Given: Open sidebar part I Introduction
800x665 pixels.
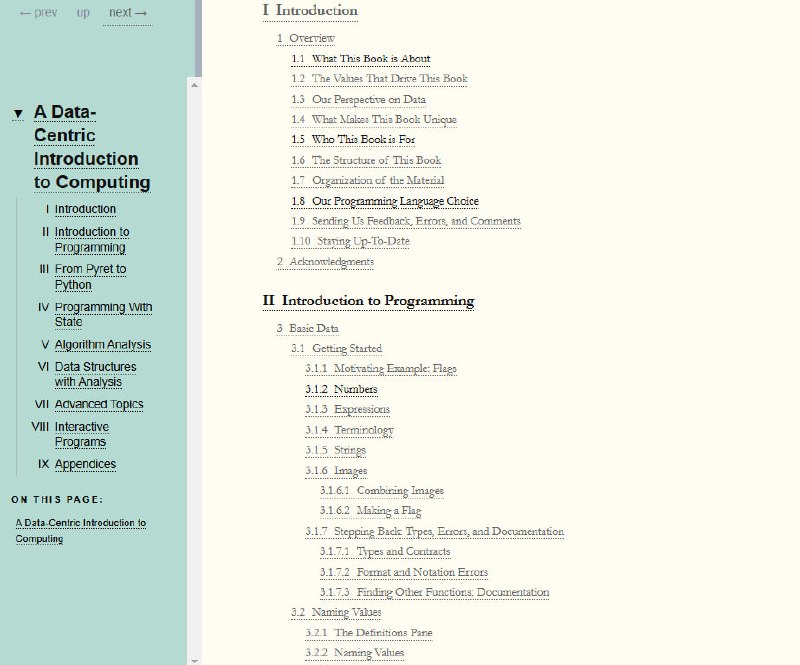Looking at the screenshot, I should pos(85,209).
